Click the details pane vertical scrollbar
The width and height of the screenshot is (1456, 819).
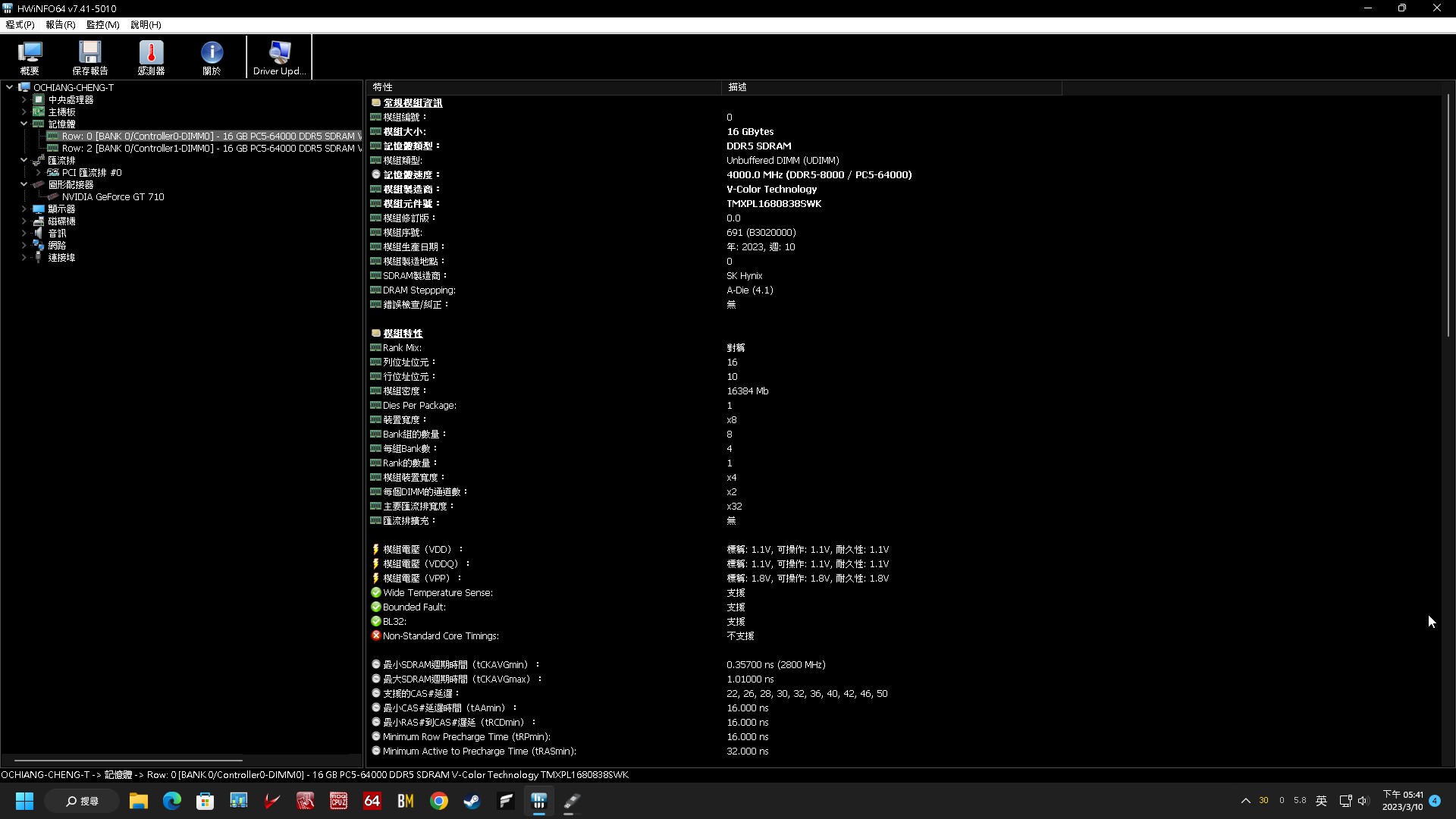click(x=1448, y=216)
